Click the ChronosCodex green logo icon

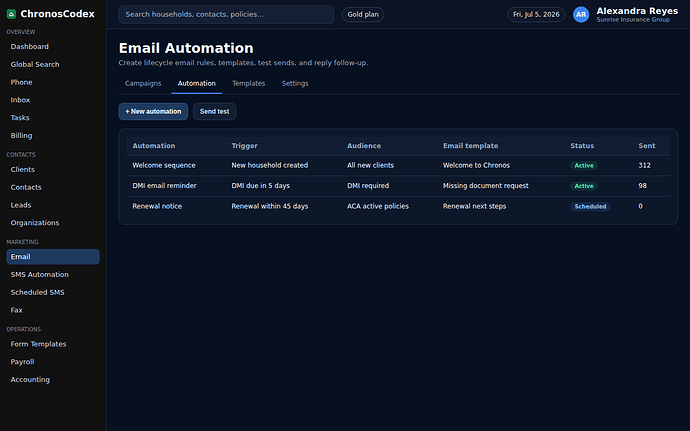[x=11, y=14]
